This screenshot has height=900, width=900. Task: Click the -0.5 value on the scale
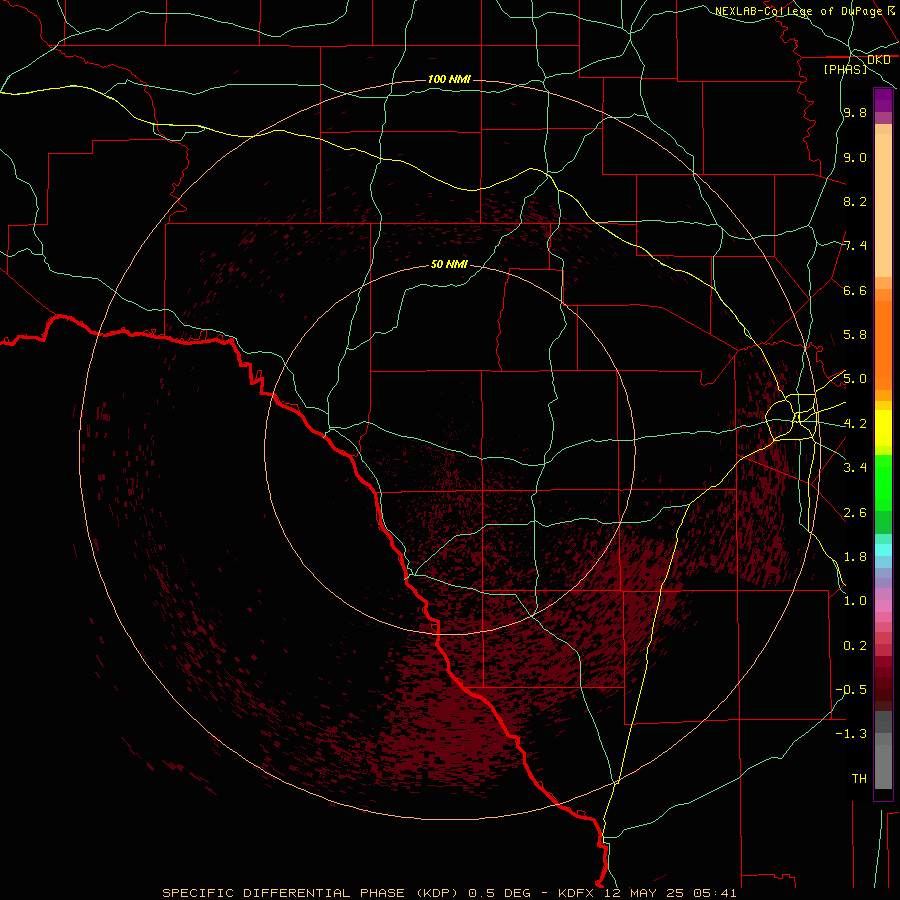[851, 690]
